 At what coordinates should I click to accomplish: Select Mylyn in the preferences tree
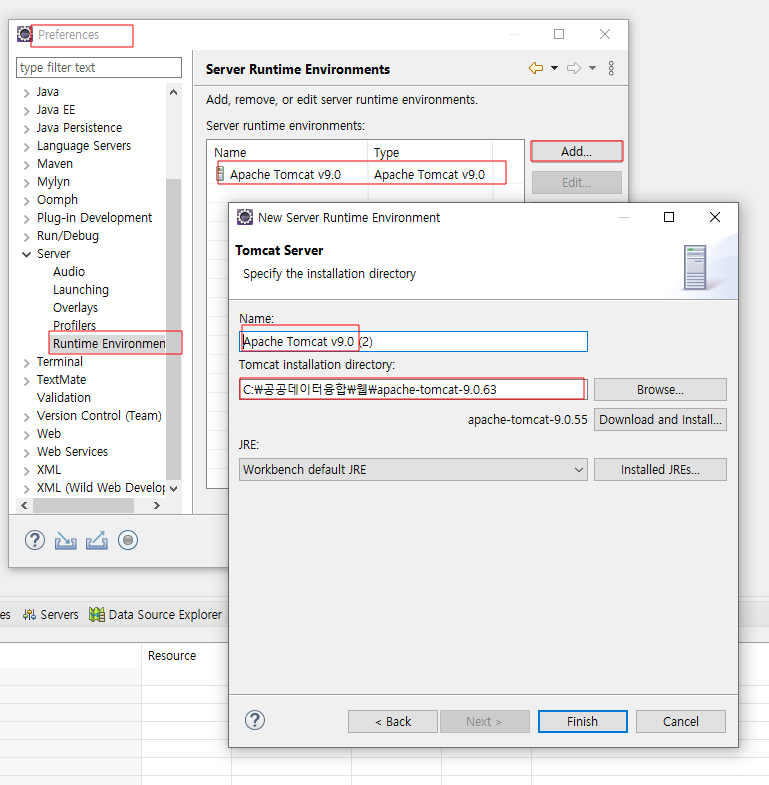(x=53, y=182)
